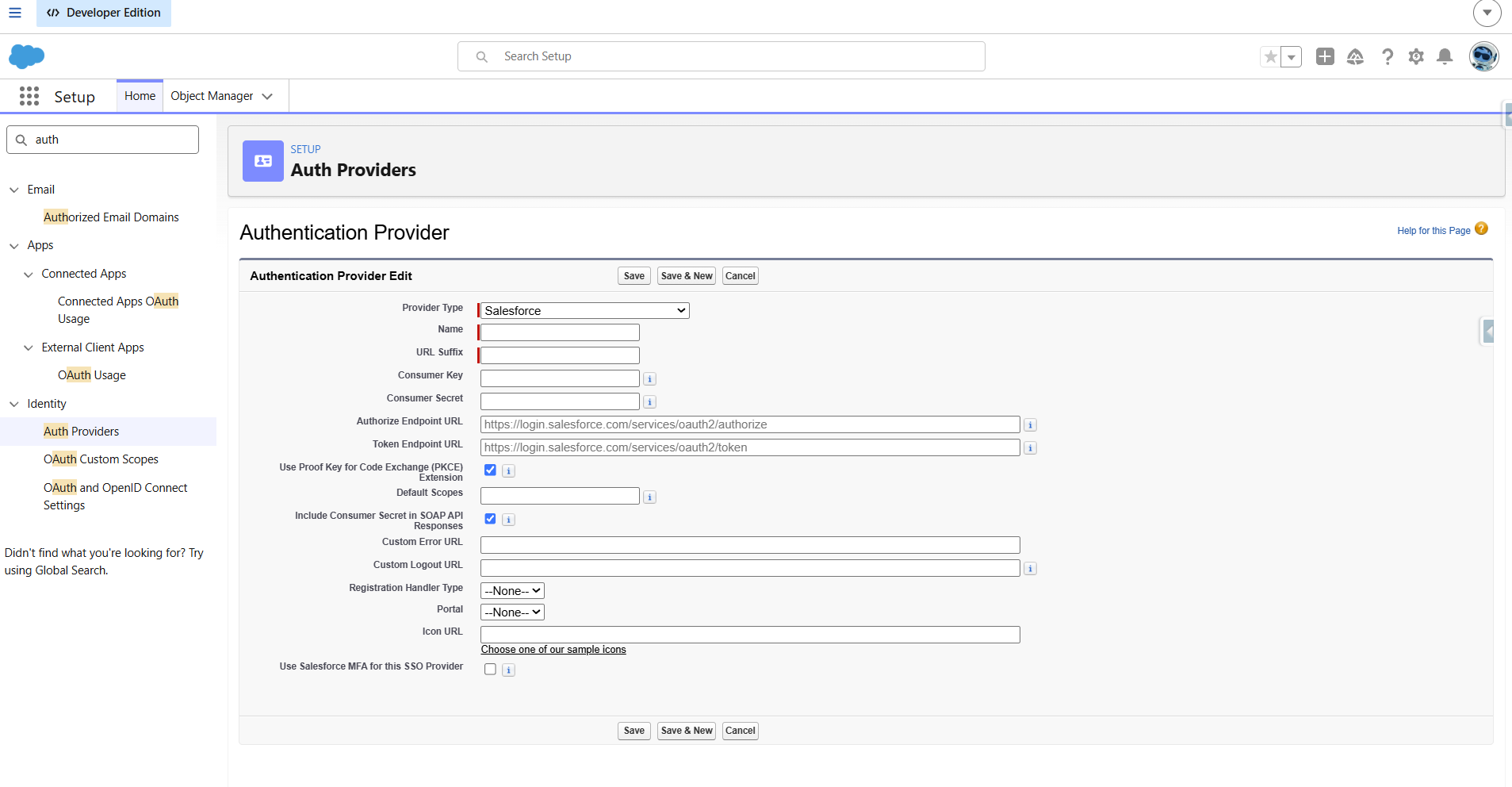Click the Consumer Key input field
Viewport: 1512px width, 787px height.
pos(560,378)
